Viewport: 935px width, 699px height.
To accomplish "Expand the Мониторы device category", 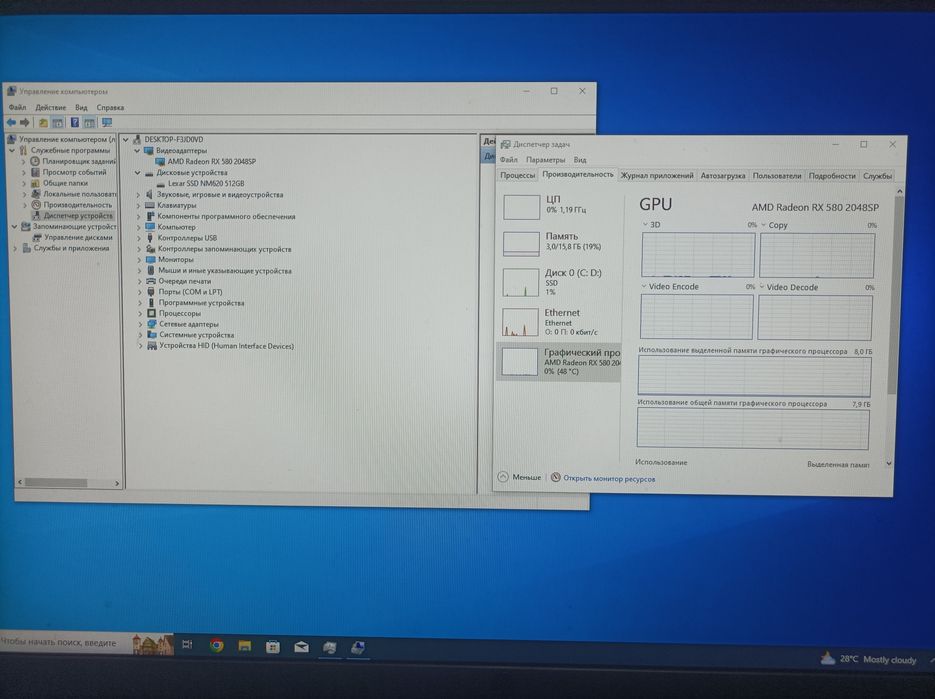I will [140, 259].
